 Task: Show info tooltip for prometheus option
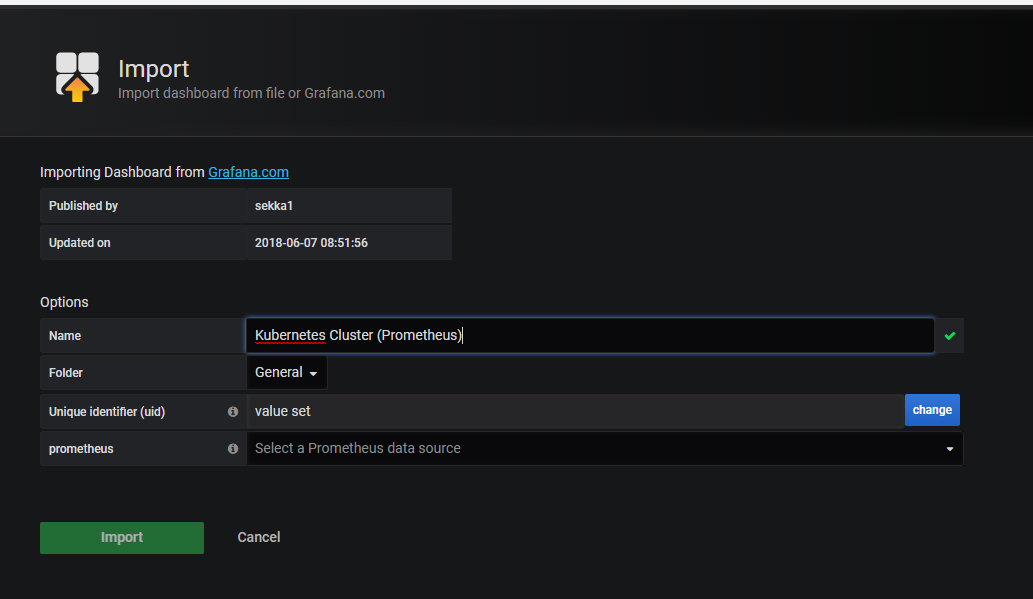(x=233, y=449)
